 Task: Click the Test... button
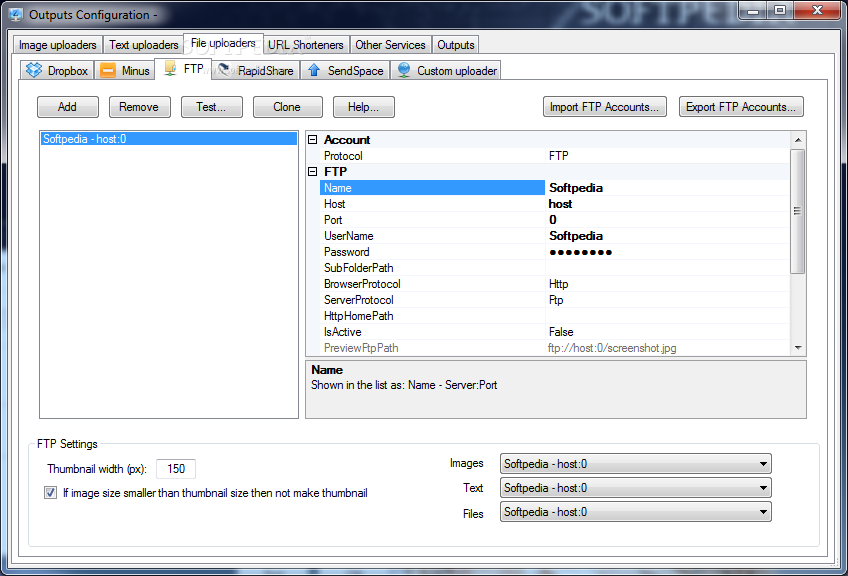point(211,107)
